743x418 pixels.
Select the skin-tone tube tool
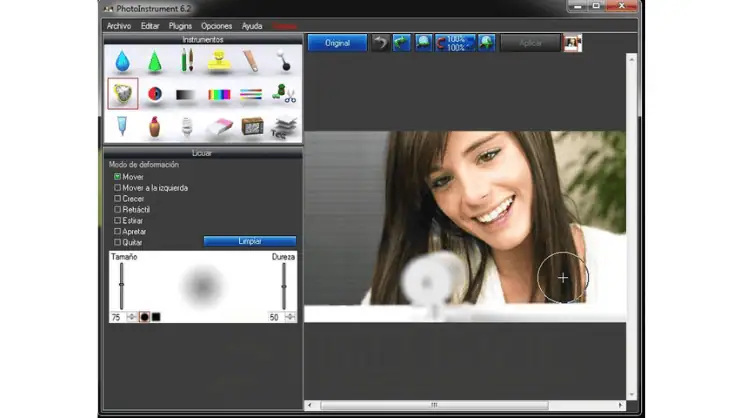[251, 61]
